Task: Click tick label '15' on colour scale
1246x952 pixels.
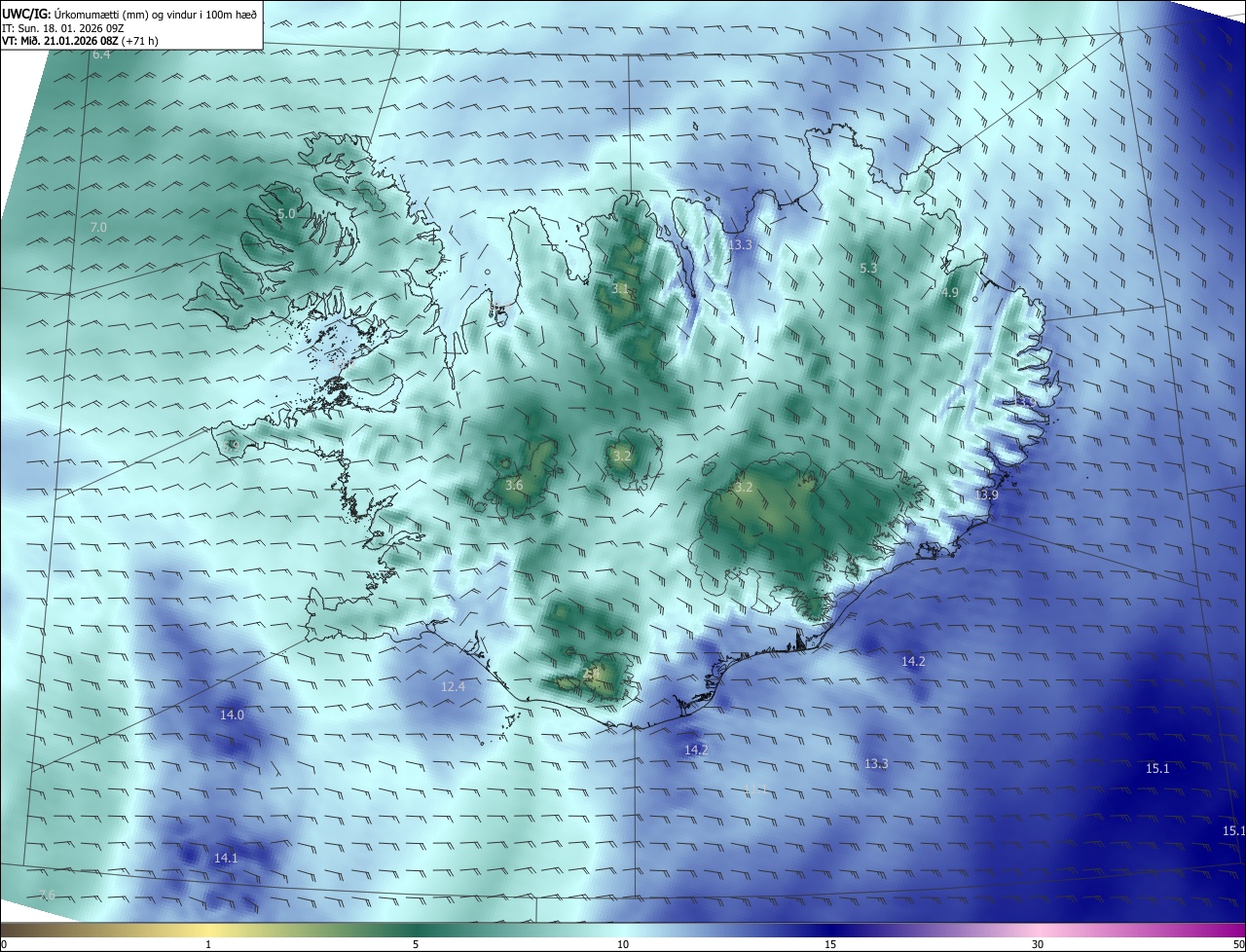Action: point(830,944)
